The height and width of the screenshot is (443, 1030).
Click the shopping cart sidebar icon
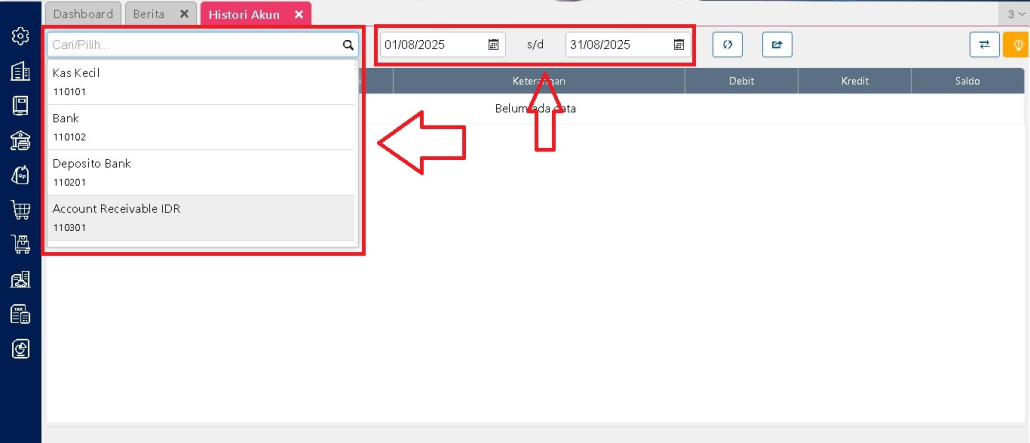[x=20, y=209]
